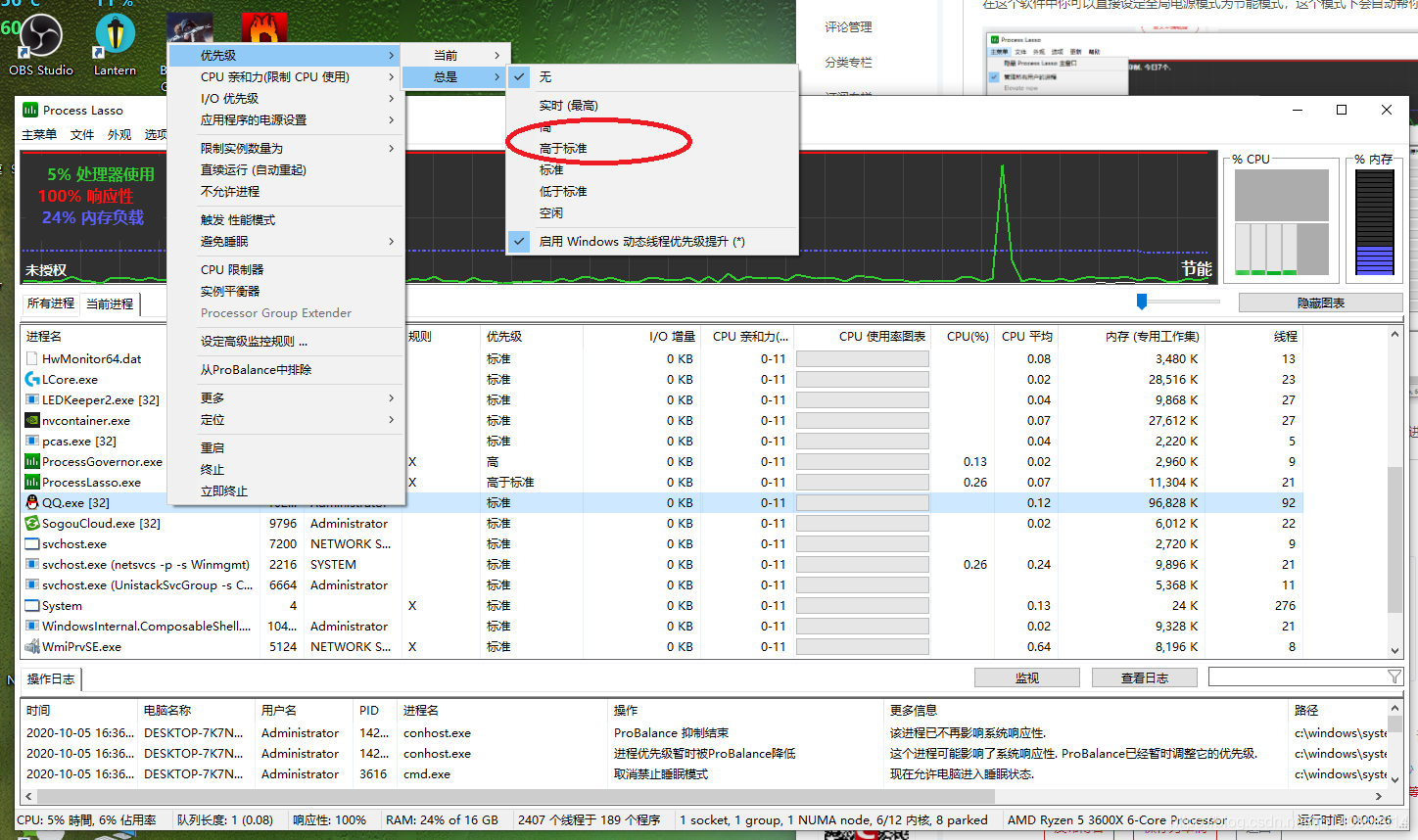Viewport: 1418px width, 840px height.
Task: Expand the 优先级 priority submenu
Action: (286, 56)
